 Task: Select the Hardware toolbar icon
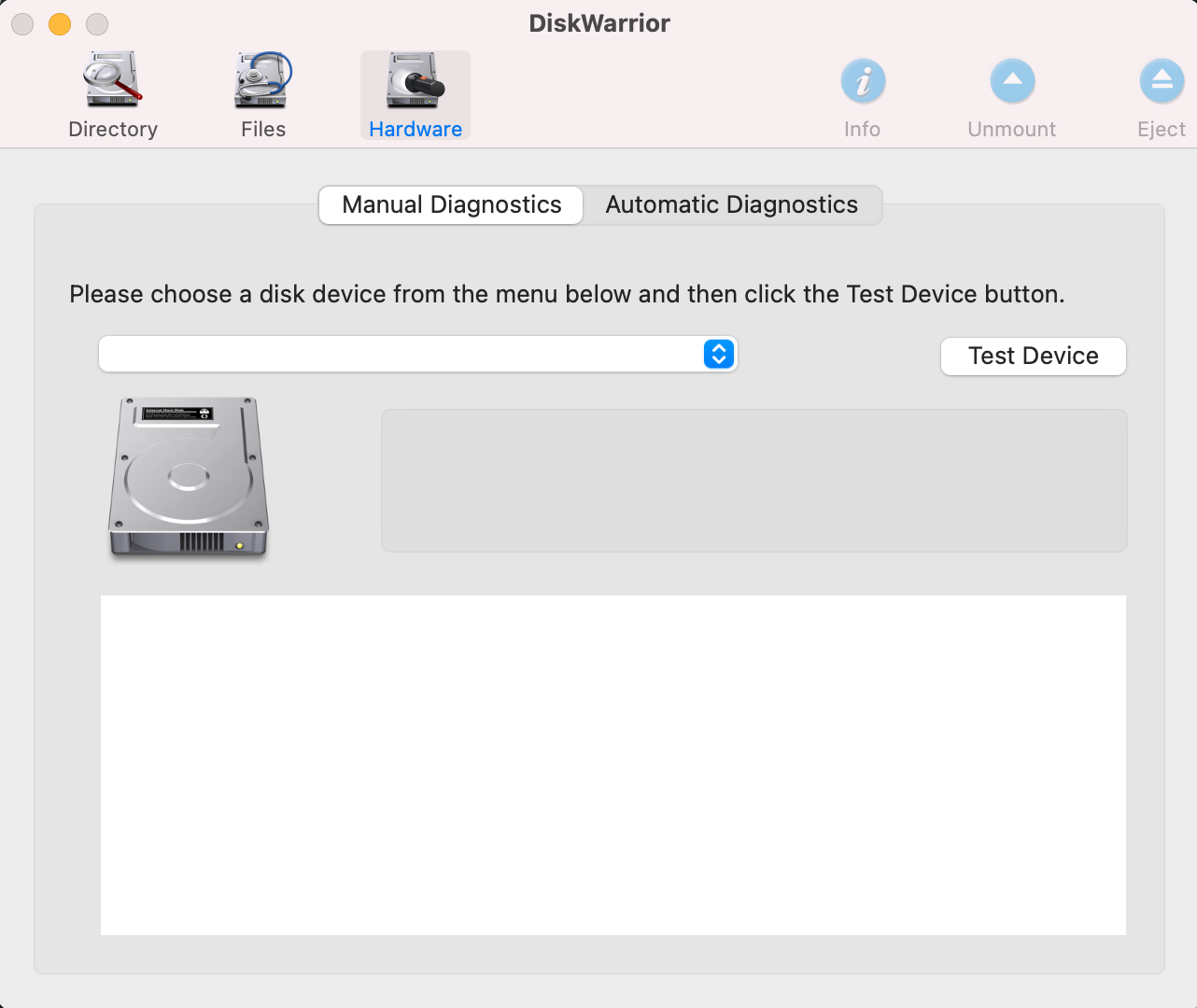click(415, 95)
